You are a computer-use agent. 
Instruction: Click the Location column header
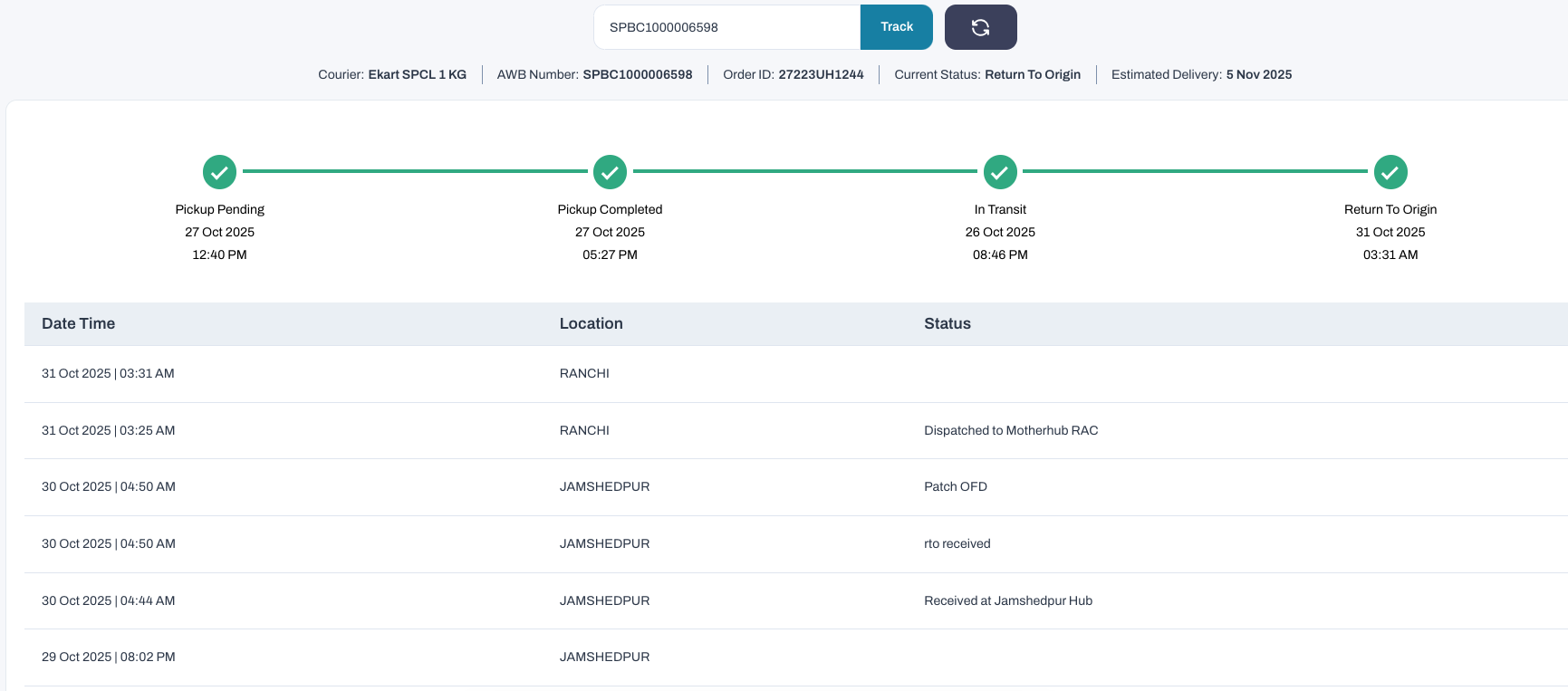pos(591,323)
